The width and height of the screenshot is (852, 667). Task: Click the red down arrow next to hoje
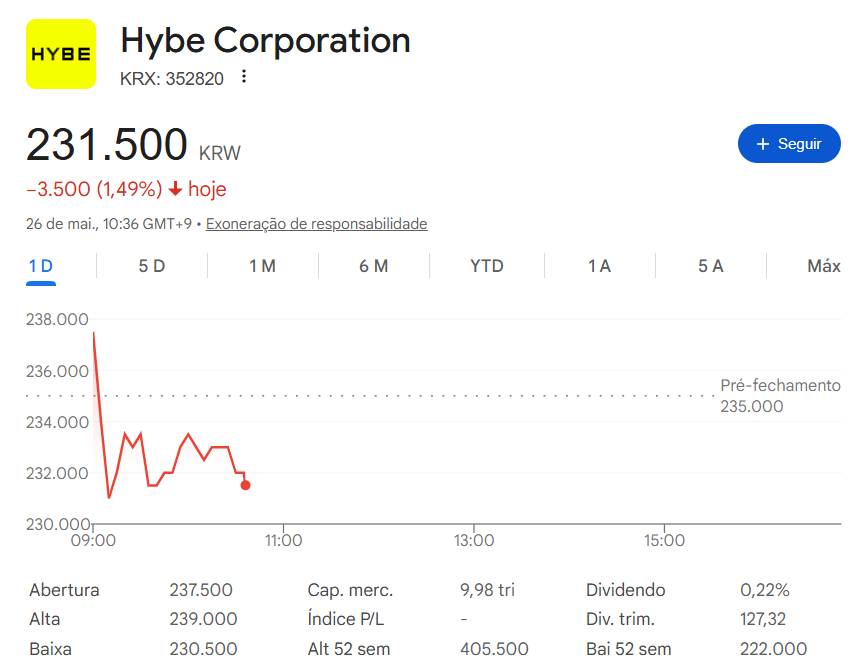[x=175, y=189]
